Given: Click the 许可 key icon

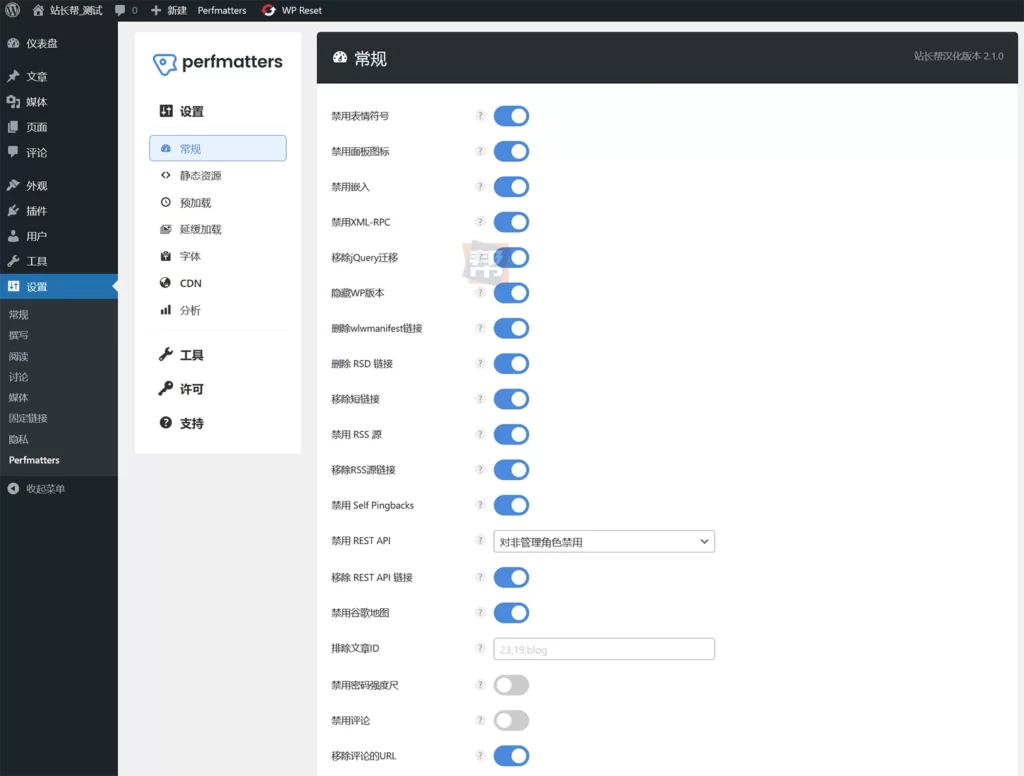Looking at the screenshot, I should [165, 389].
